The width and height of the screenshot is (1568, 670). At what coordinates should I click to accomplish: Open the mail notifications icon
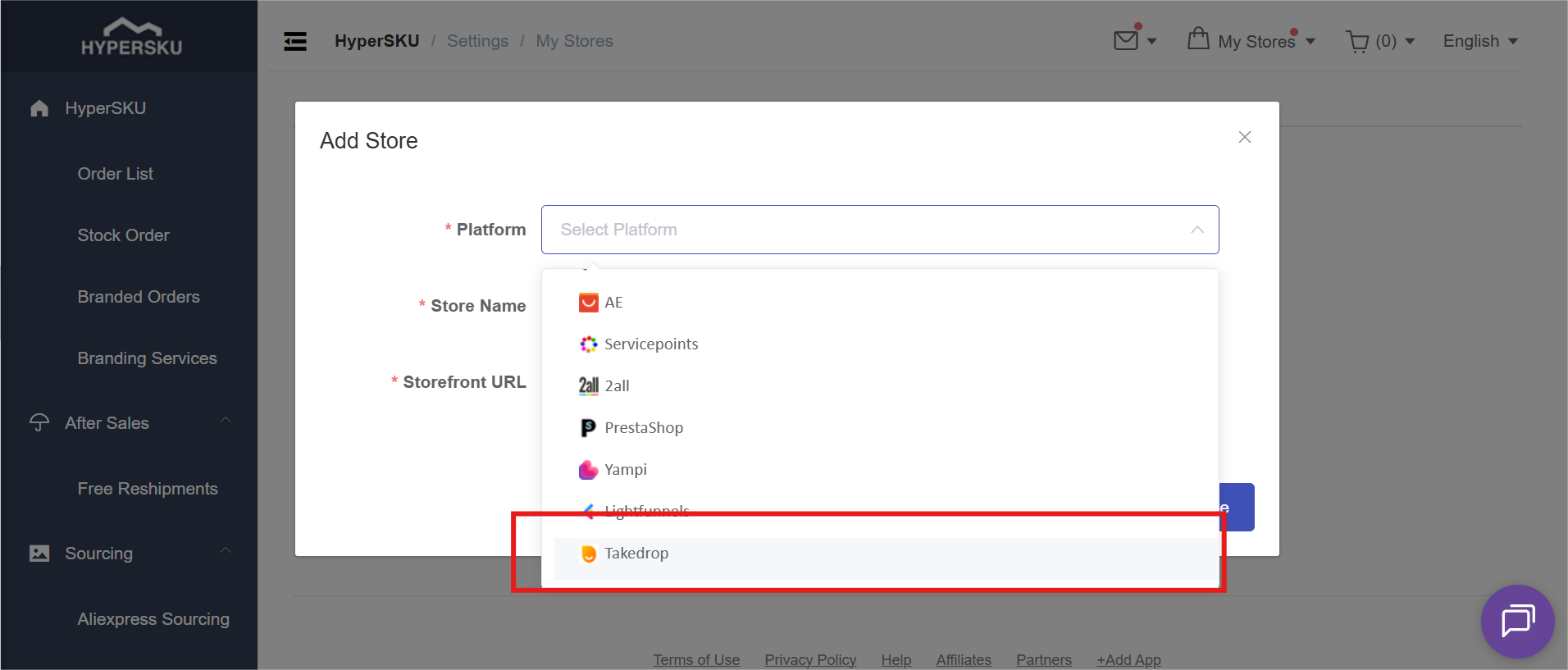[x=1126, y=40]
